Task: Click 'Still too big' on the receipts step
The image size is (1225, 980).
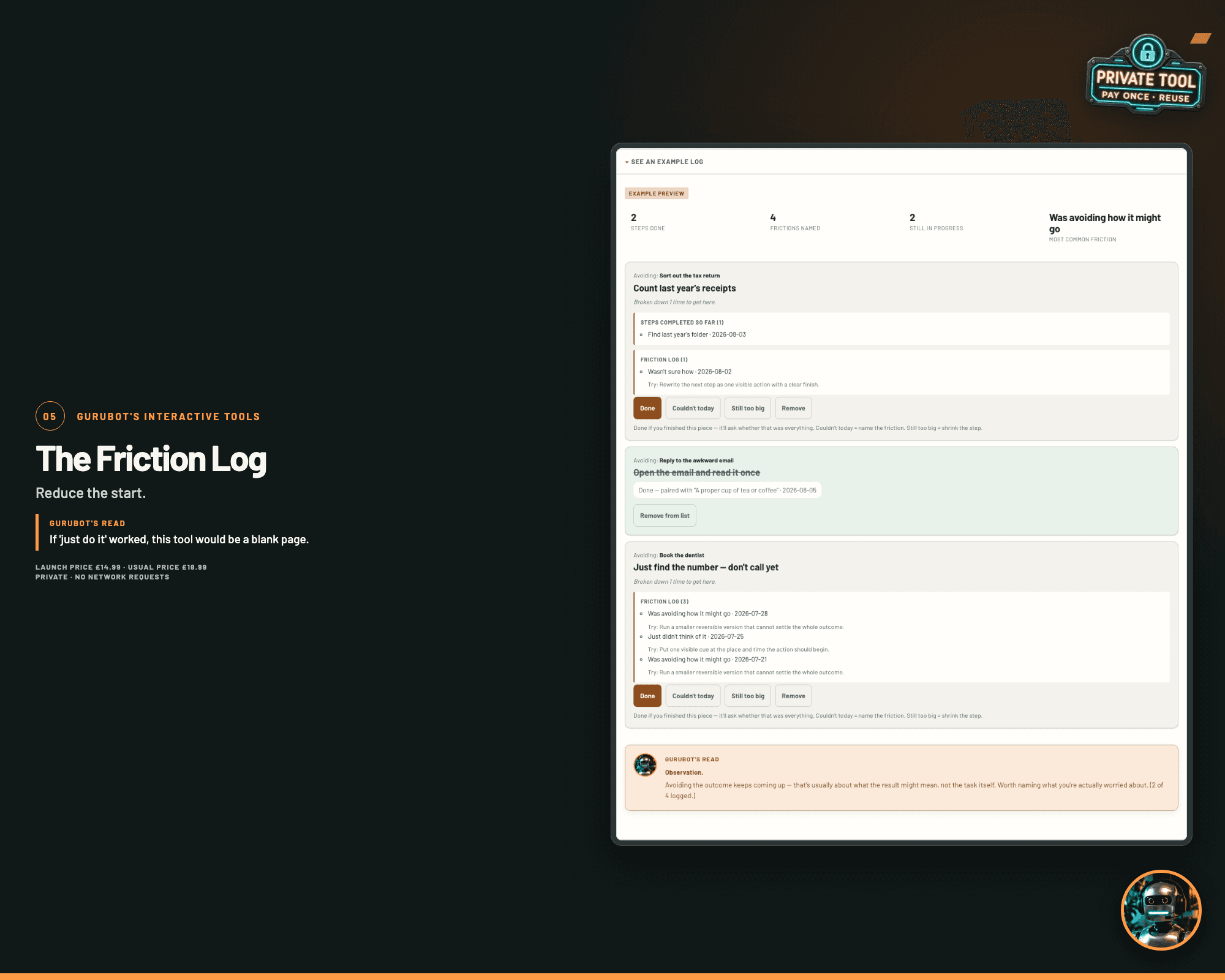Action: coord(747,409)
